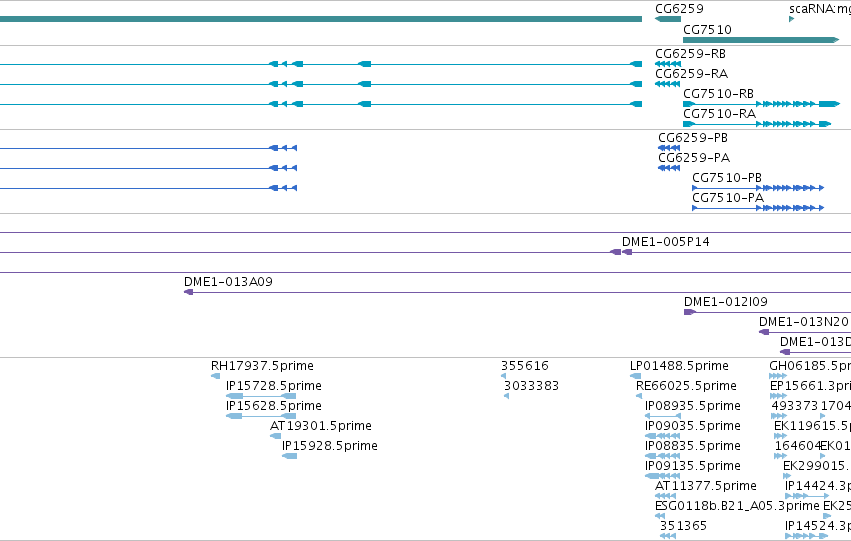Screen dimensions: 851x541
Task: Select the 355616 arrow glyph
Action: pyautogui.click(x=503, y=376)
